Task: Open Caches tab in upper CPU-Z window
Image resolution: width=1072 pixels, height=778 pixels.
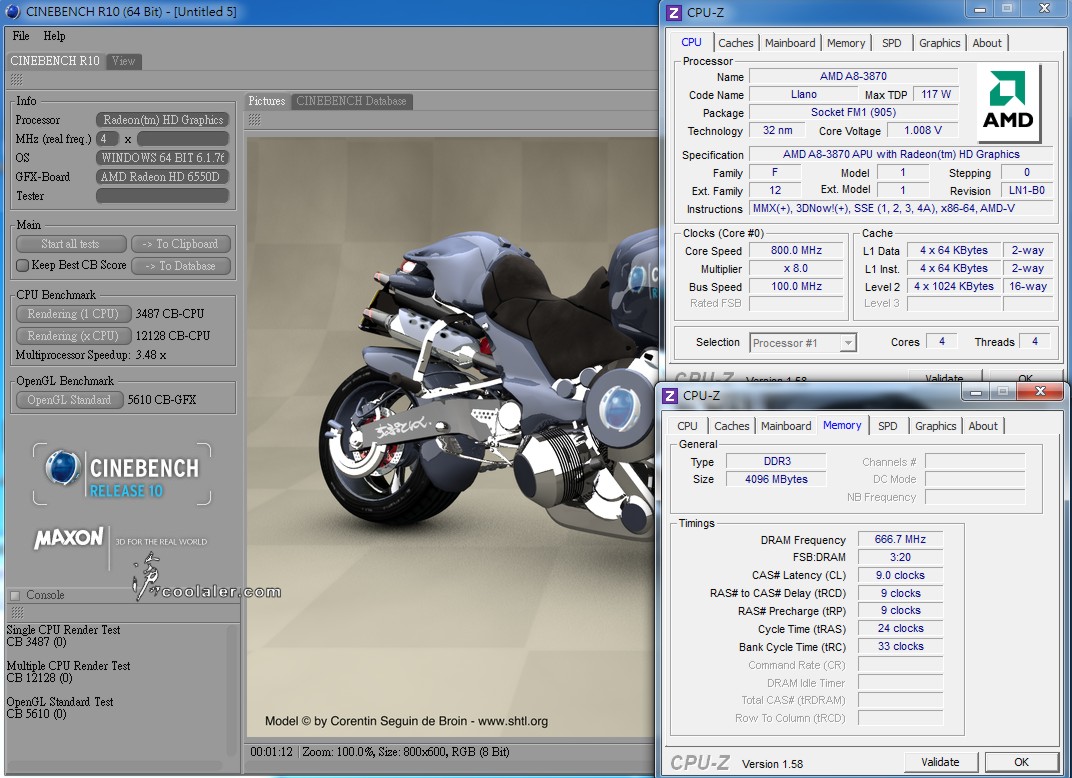Action: (736, 43)
